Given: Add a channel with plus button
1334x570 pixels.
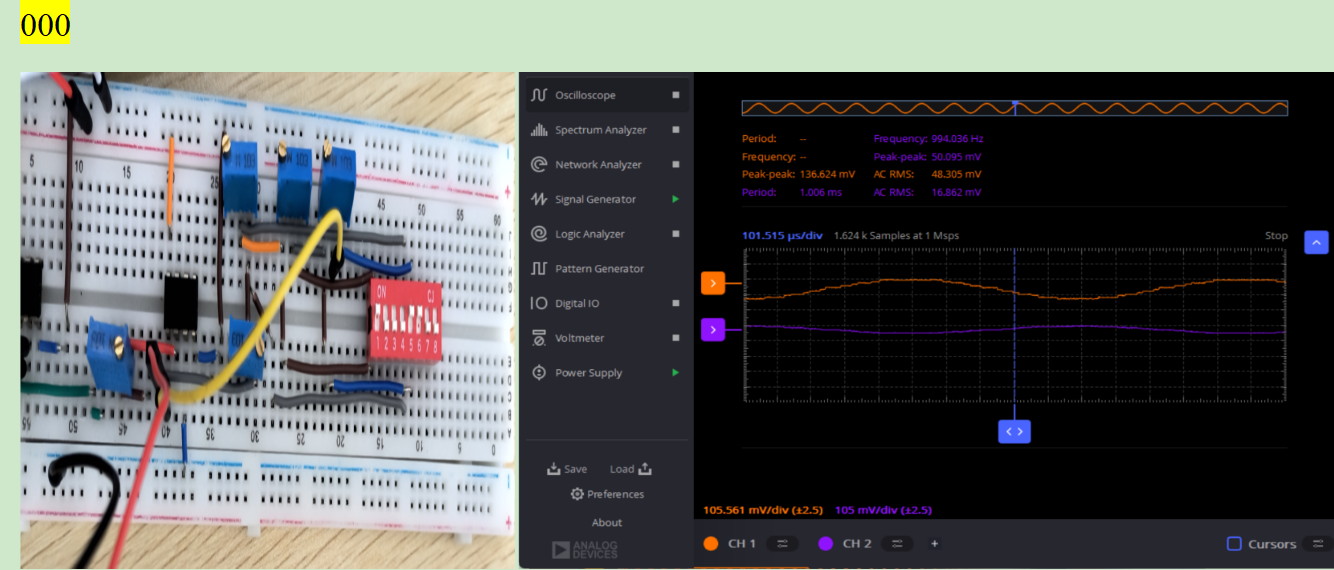Looking at the screenshot, I should pyautogui.click(x=935, y=544).
